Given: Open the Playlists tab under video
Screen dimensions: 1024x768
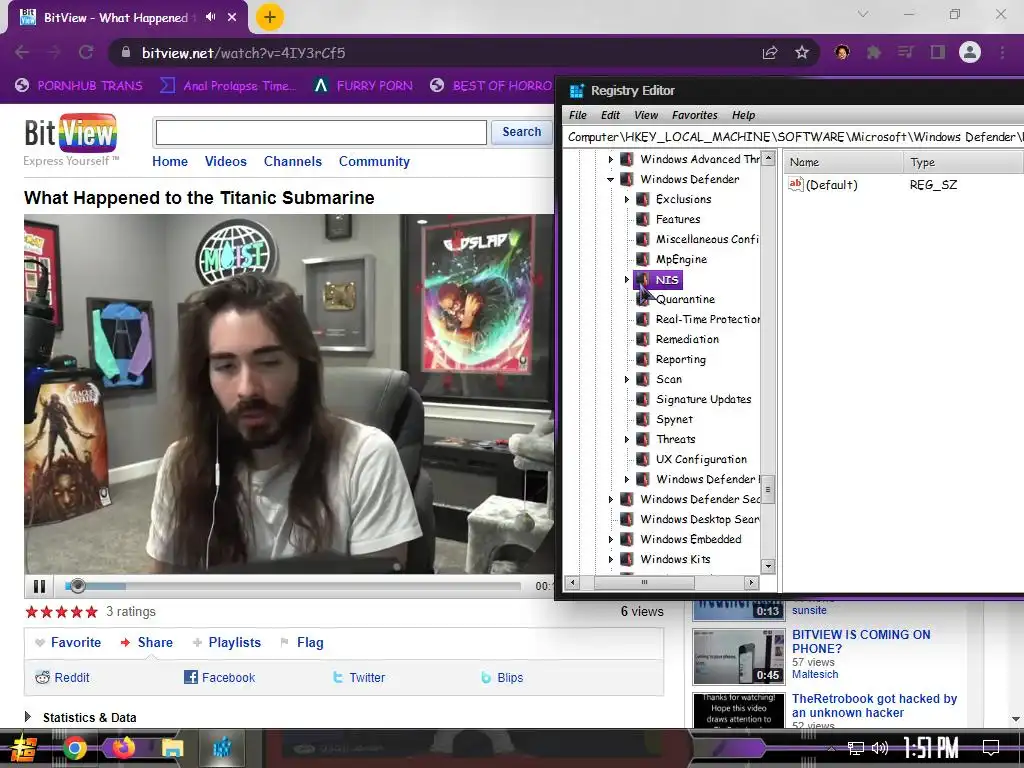Looking at the screenshot, I should (x=227, y=643).
